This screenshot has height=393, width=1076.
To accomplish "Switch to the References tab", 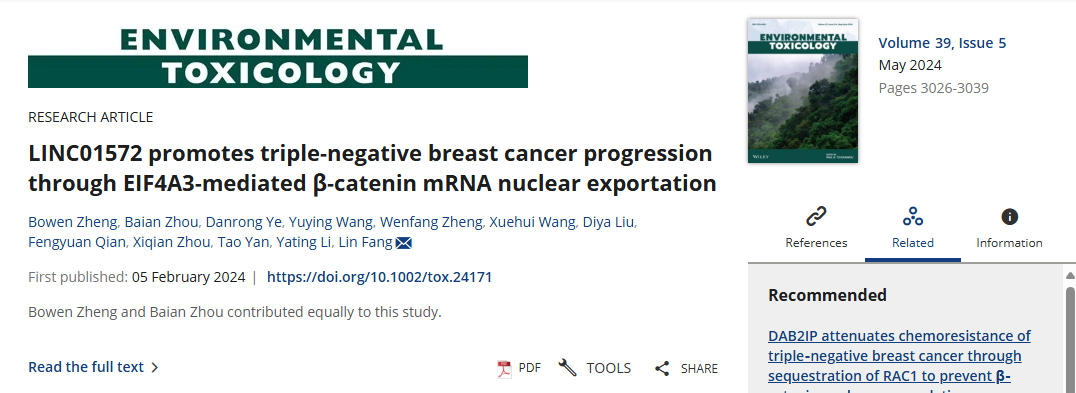I will (x=816, y=228).
